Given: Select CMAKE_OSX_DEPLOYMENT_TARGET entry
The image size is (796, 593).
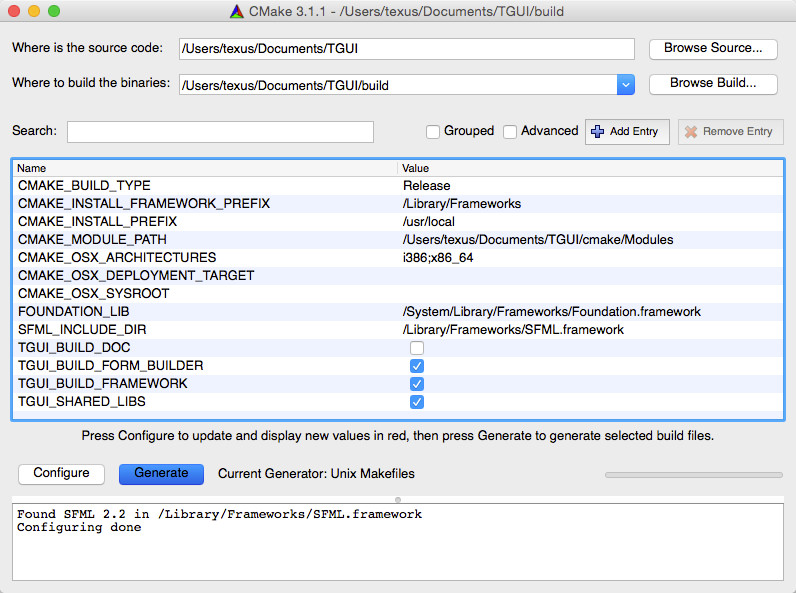Looking at the screenshot, I should click(136, 276).
